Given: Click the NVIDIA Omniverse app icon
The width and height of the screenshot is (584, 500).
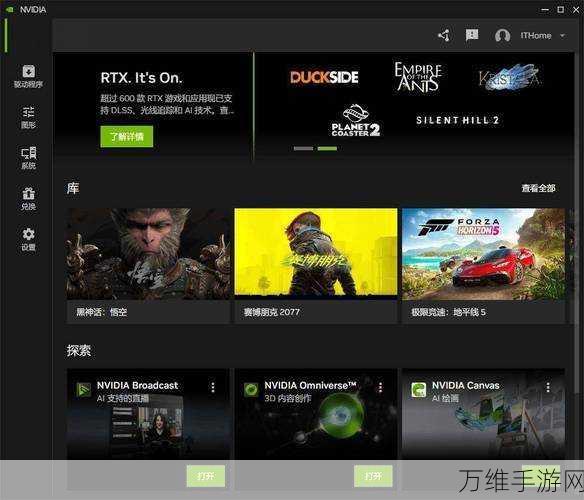Looking at the screenshot, I should click(x=251, y=390).
